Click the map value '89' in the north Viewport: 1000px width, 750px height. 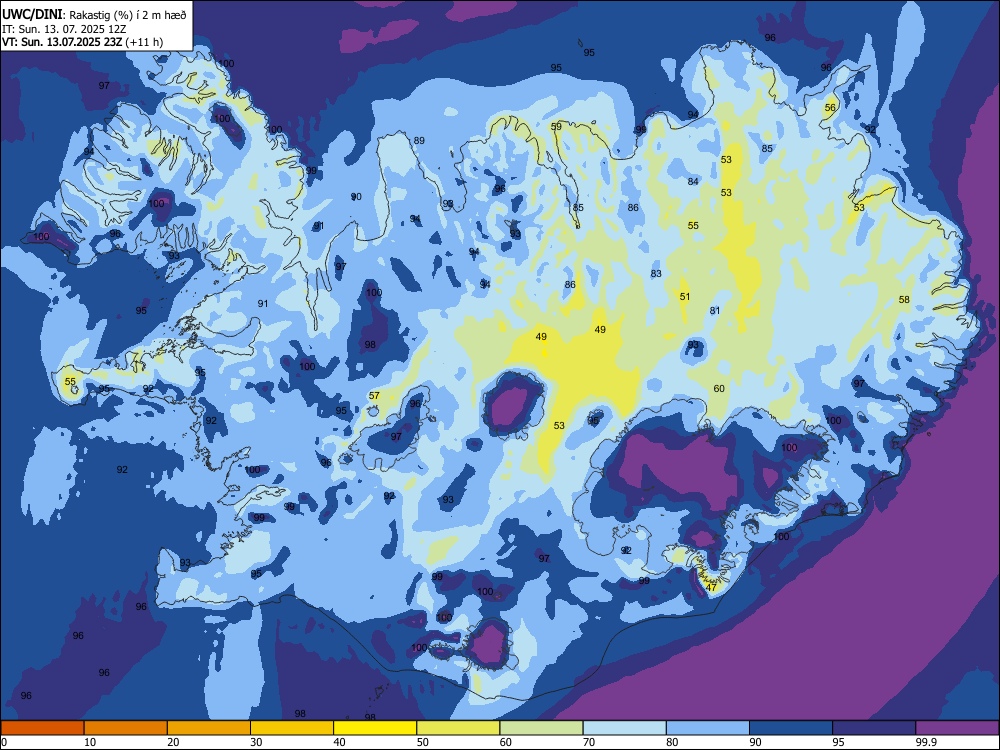click(419, 141)
